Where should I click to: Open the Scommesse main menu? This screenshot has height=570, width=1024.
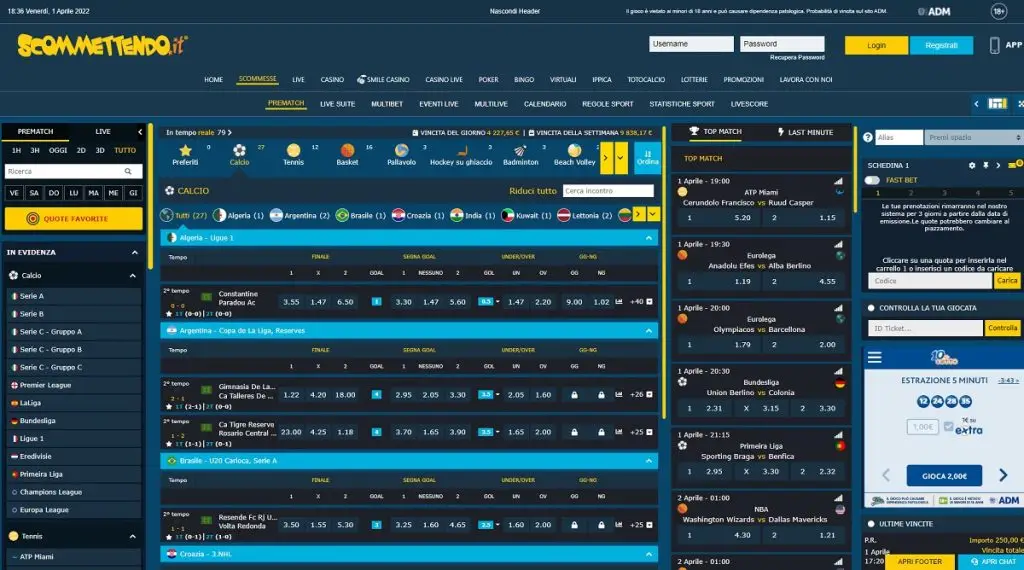pyautogui.click(x=257, y=79)
